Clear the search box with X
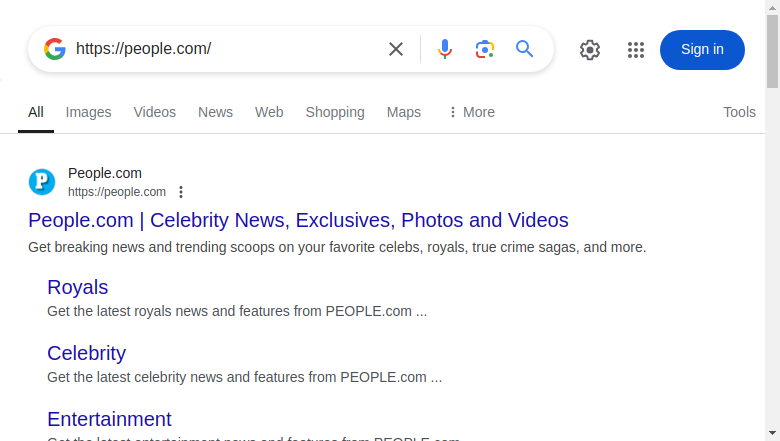 (396, 49)
